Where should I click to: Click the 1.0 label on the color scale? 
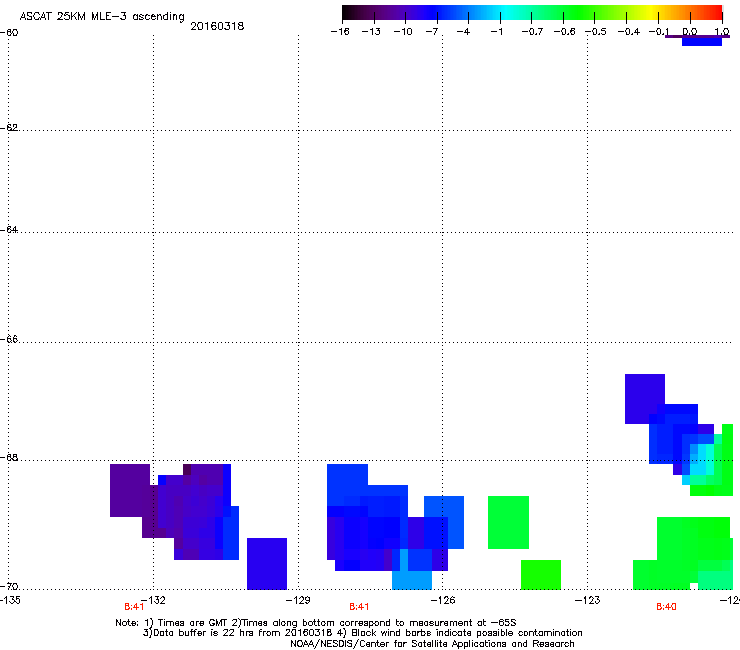(x=722, y=32)
